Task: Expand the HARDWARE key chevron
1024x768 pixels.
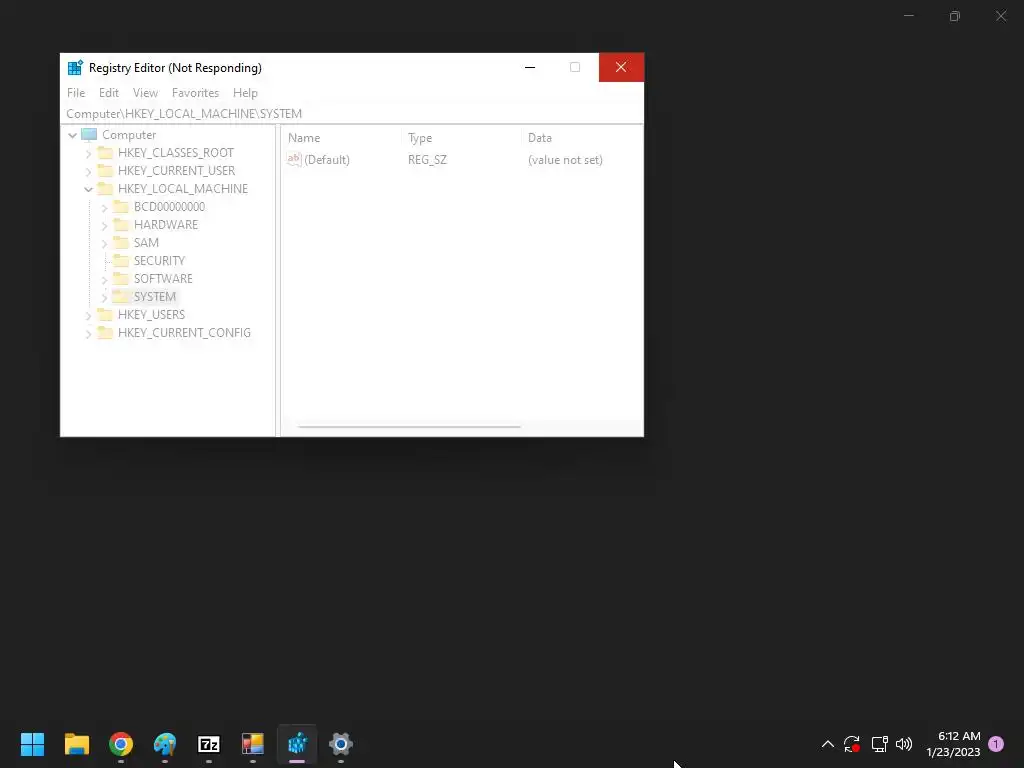Action: point(104,225)
